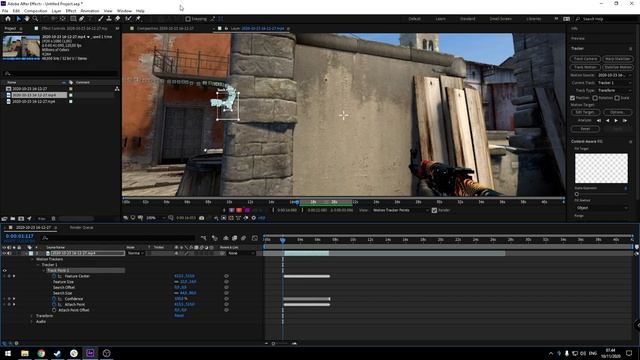Click the After Effects taskbar icon
This screenshot has height=360, width=640.
90,353
